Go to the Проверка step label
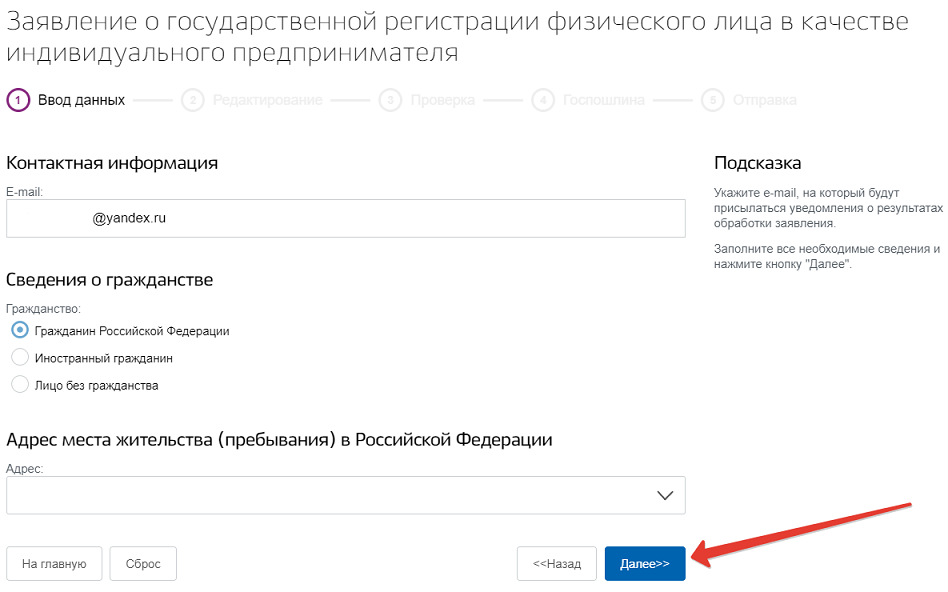Image resolution: width=948 pixels, height=592 pixels. point(442,100)
